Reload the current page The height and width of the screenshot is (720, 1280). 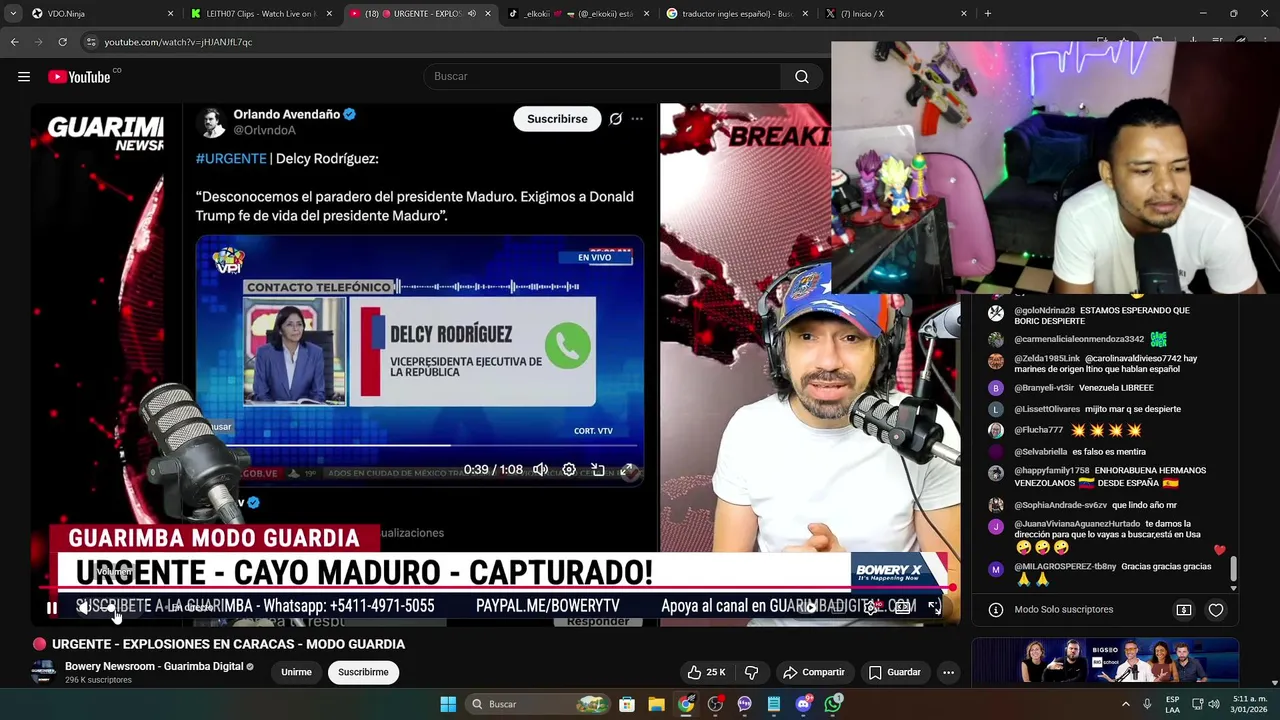[62, 42]
